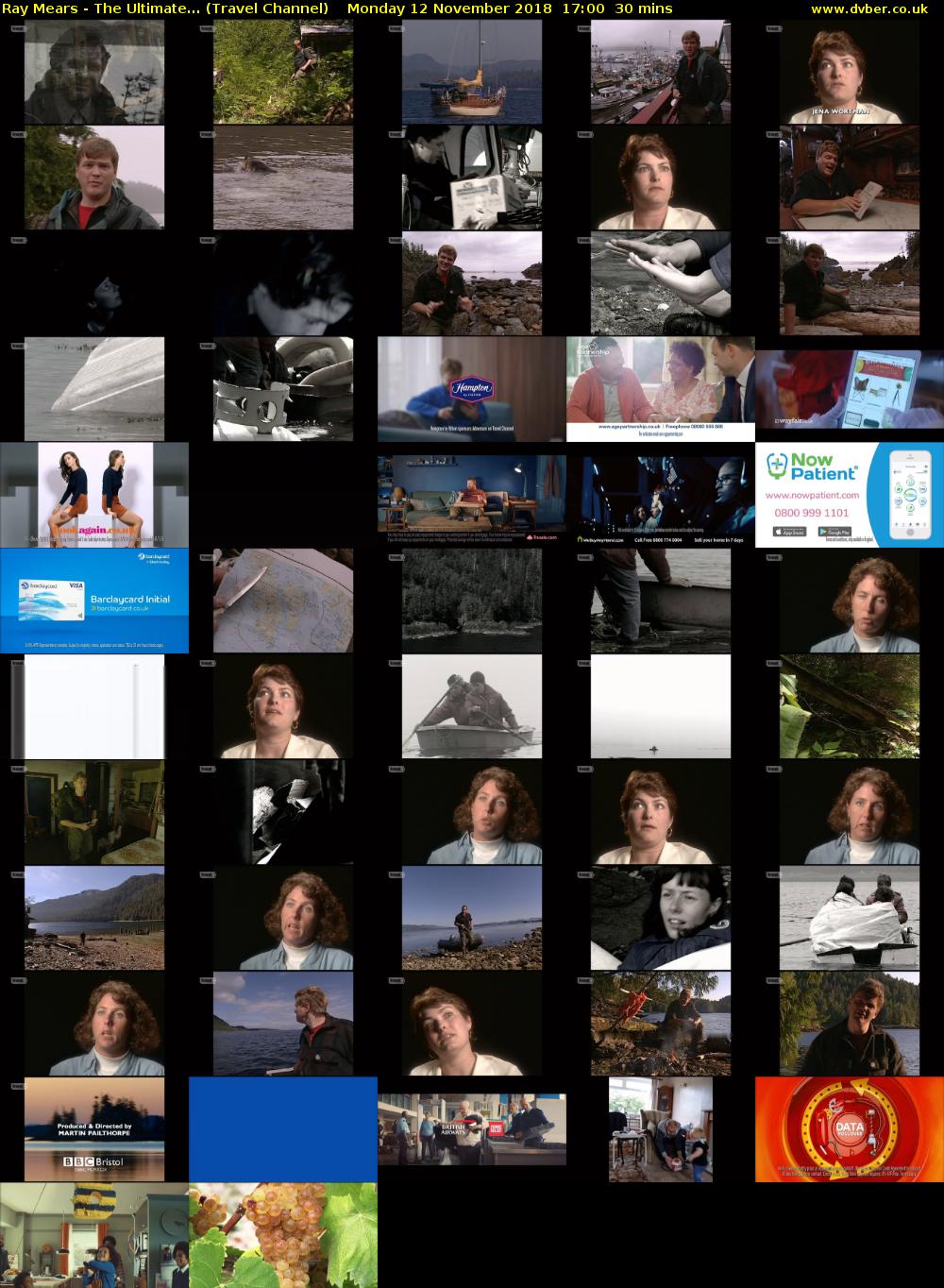Select the solid blue blank thumbnail
The width and height of the screenshot is (944, 1288).
283,1129
